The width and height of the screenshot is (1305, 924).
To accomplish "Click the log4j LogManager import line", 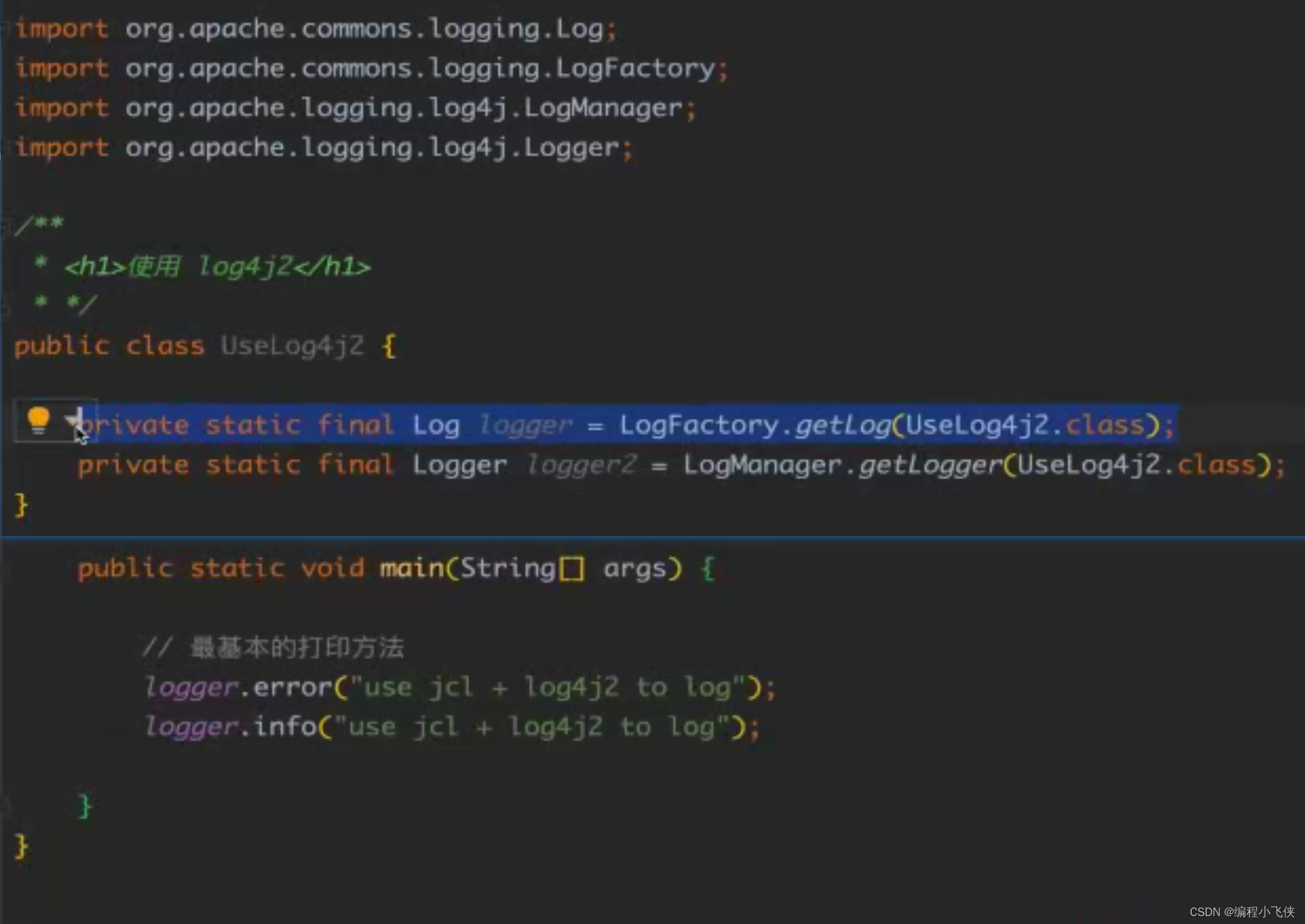I will [356, 108].
